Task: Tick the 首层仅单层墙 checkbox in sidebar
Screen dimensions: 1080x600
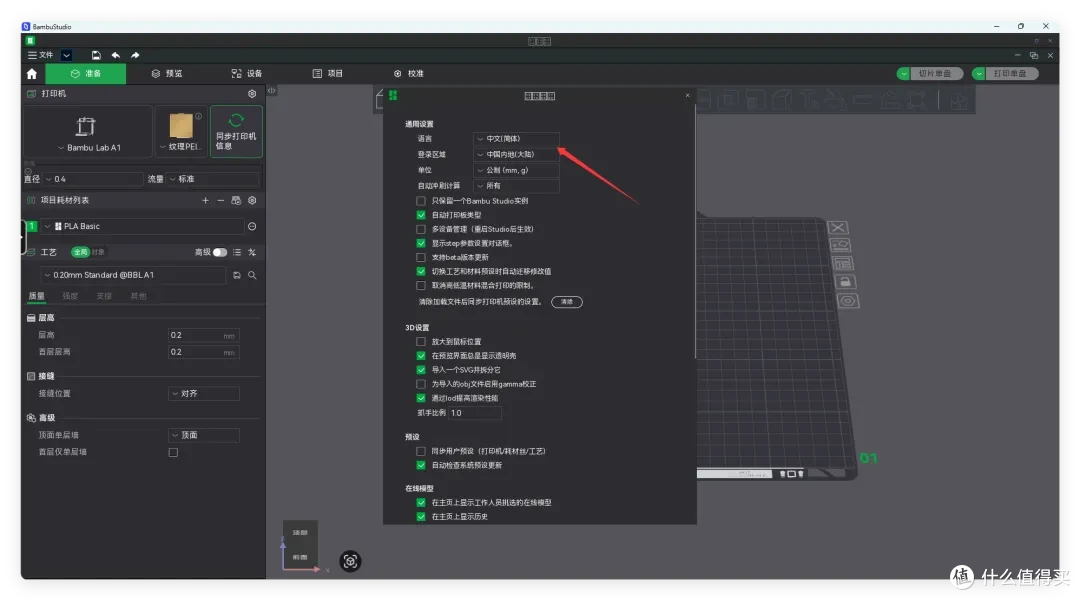Action: [174, 453]
